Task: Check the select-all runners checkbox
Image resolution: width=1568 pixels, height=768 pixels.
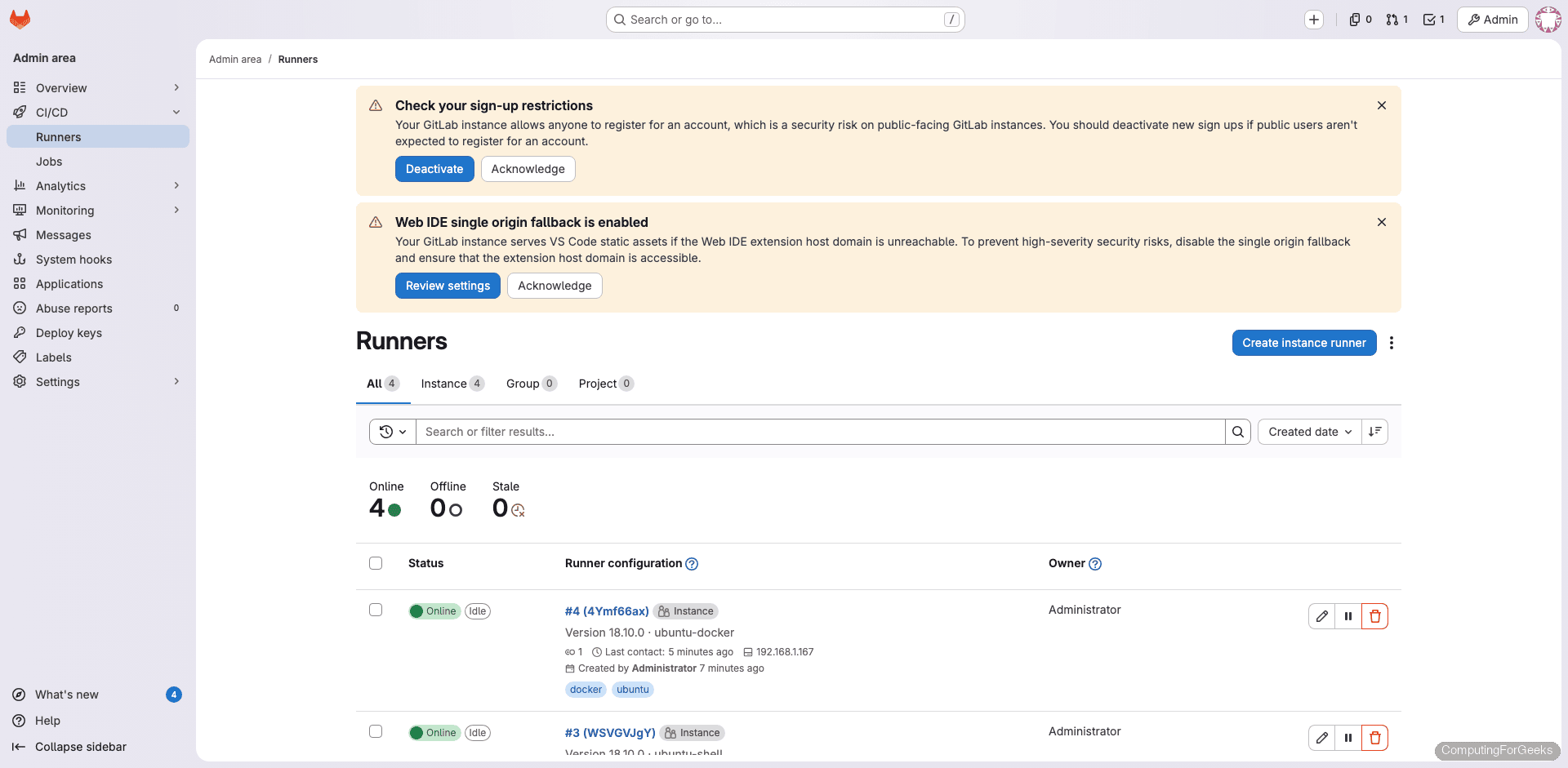Action: click(376, 563)
